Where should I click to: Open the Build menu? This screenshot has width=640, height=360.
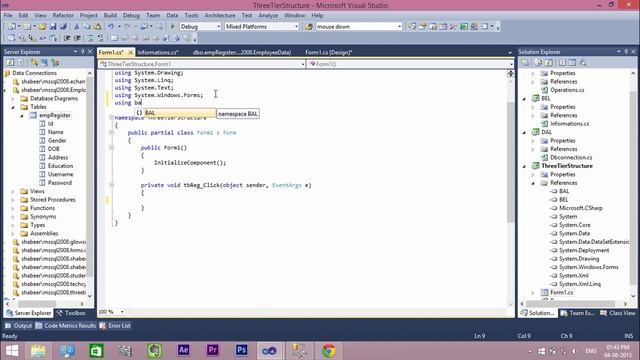[x=110, y=16]
